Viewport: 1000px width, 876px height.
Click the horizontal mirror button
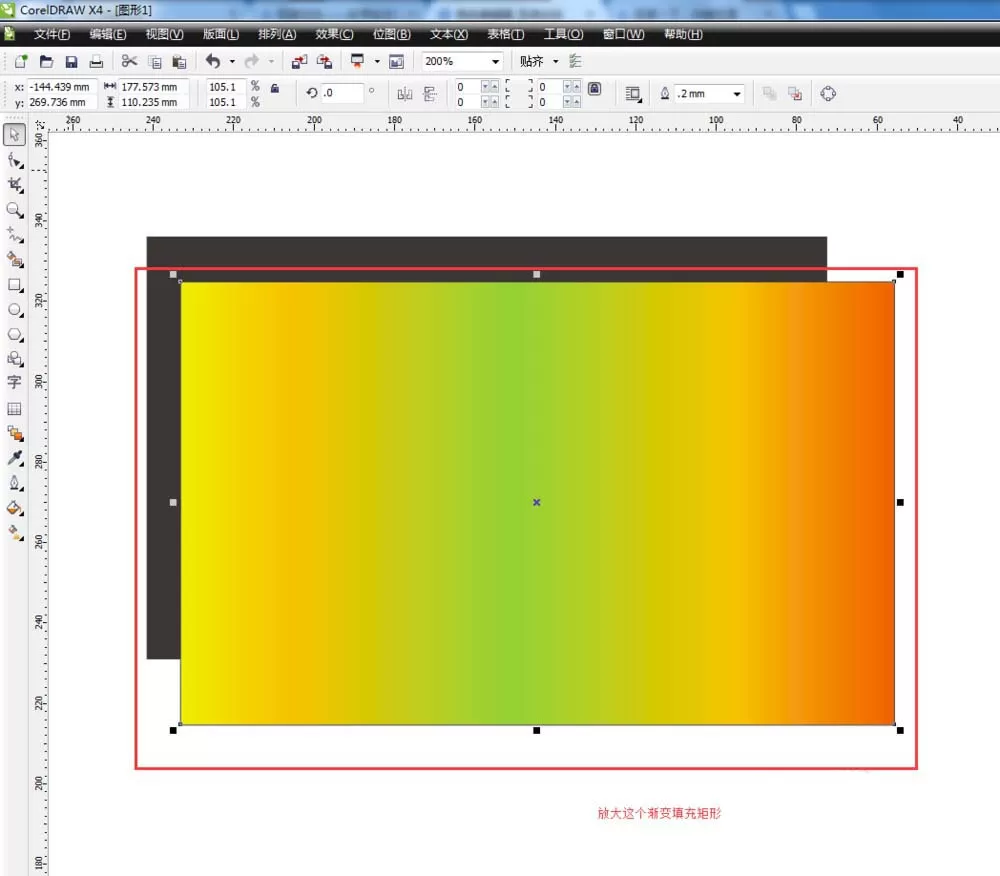(405, 94)
